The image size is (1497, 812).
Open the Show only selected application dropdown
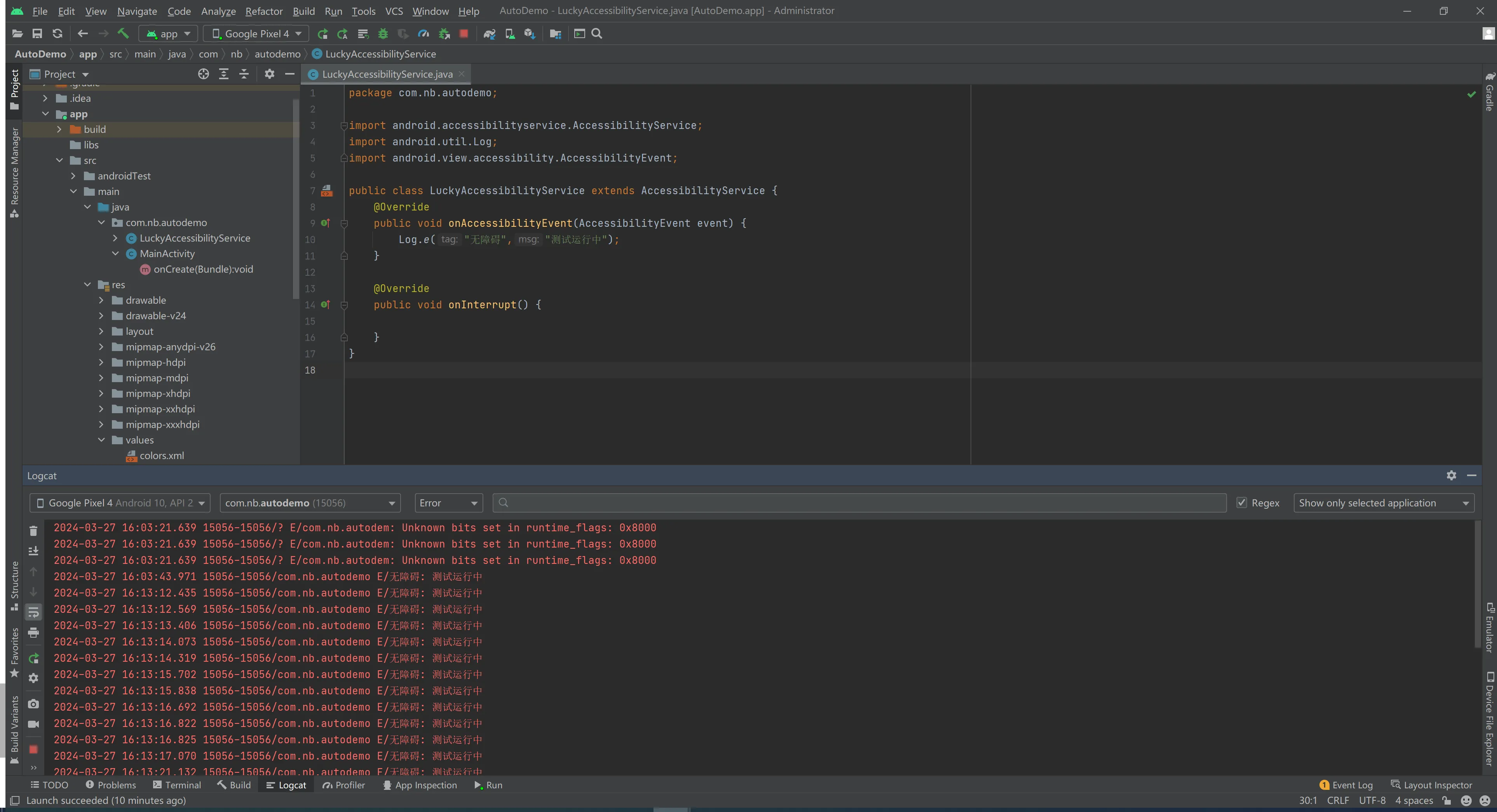1384,503
